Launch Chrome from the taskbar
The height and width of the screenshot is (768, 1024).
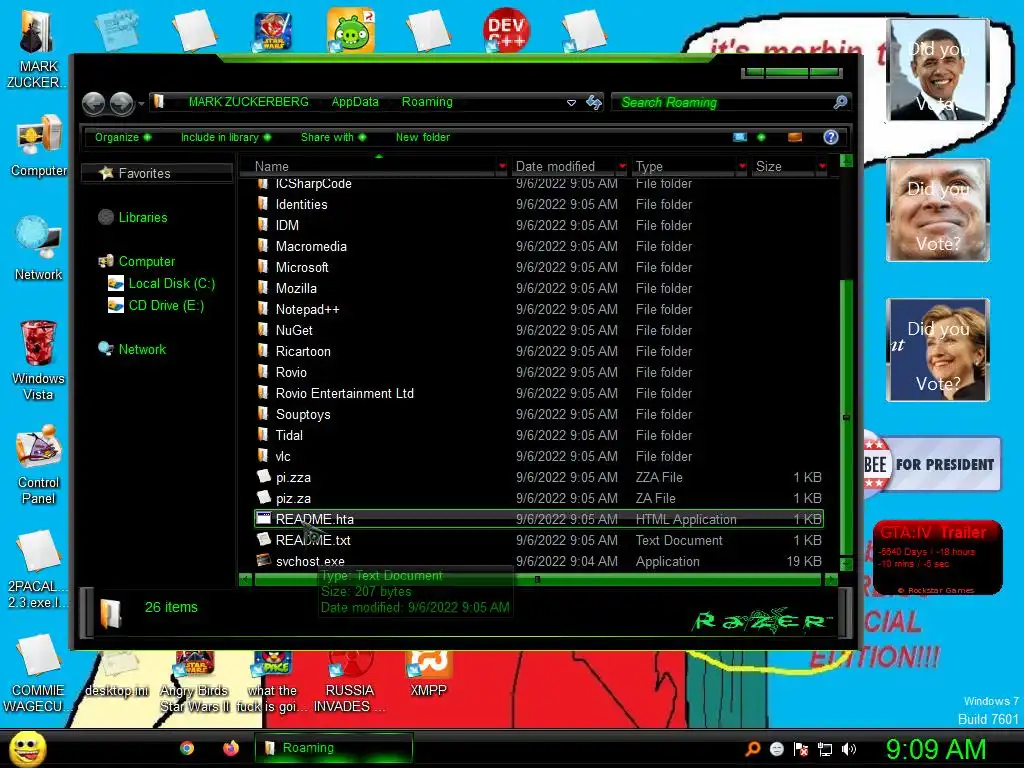[x=187, y=748]
